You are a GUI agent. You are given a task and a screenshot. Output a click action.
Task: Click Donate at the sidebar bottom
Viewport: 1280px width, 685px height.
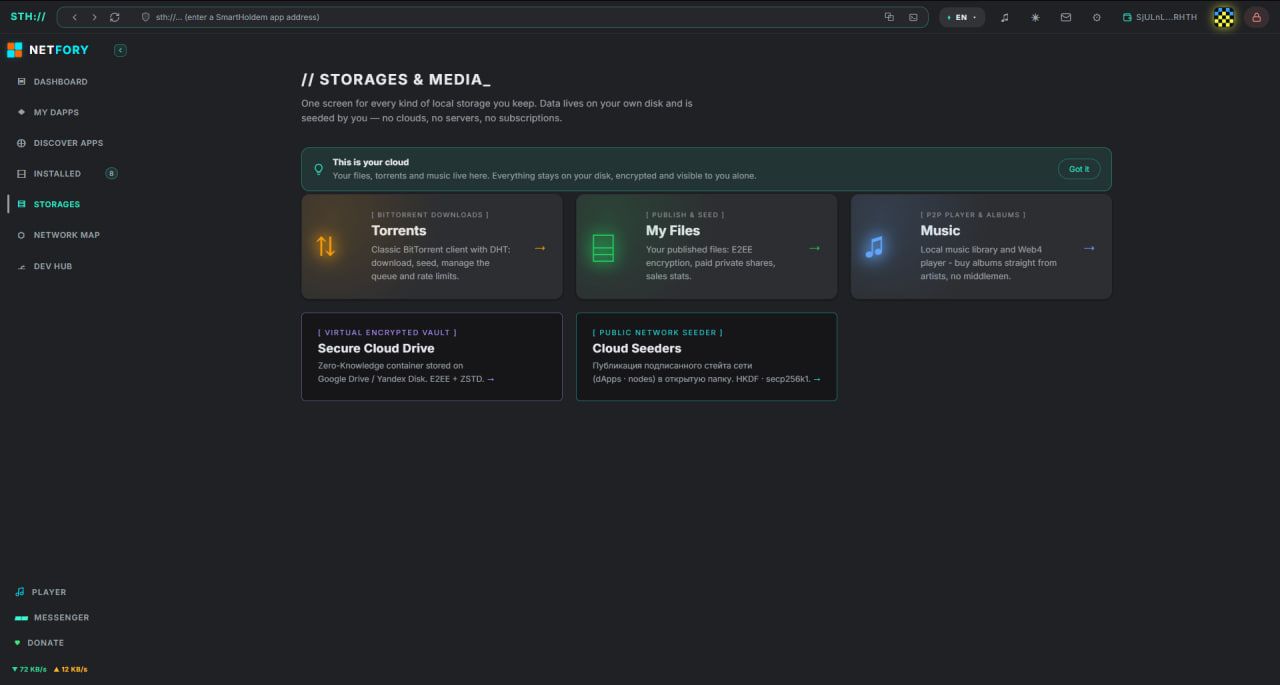(39, 643)
